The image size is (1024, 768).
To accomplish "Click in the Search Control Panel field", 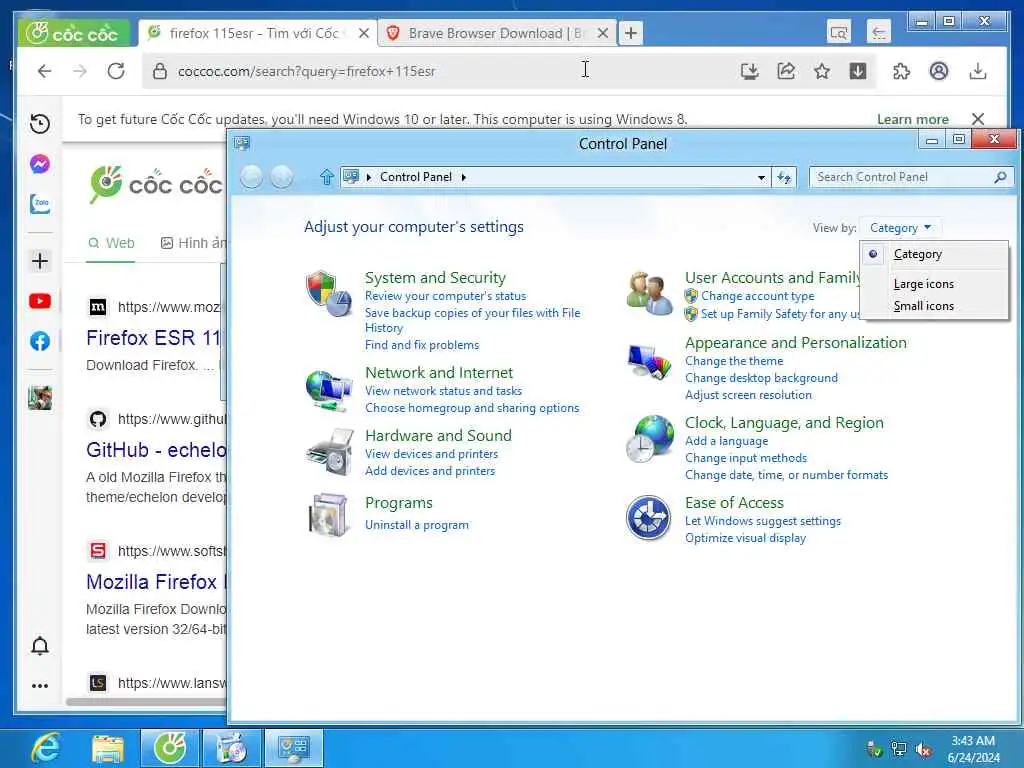I will 910,177.
